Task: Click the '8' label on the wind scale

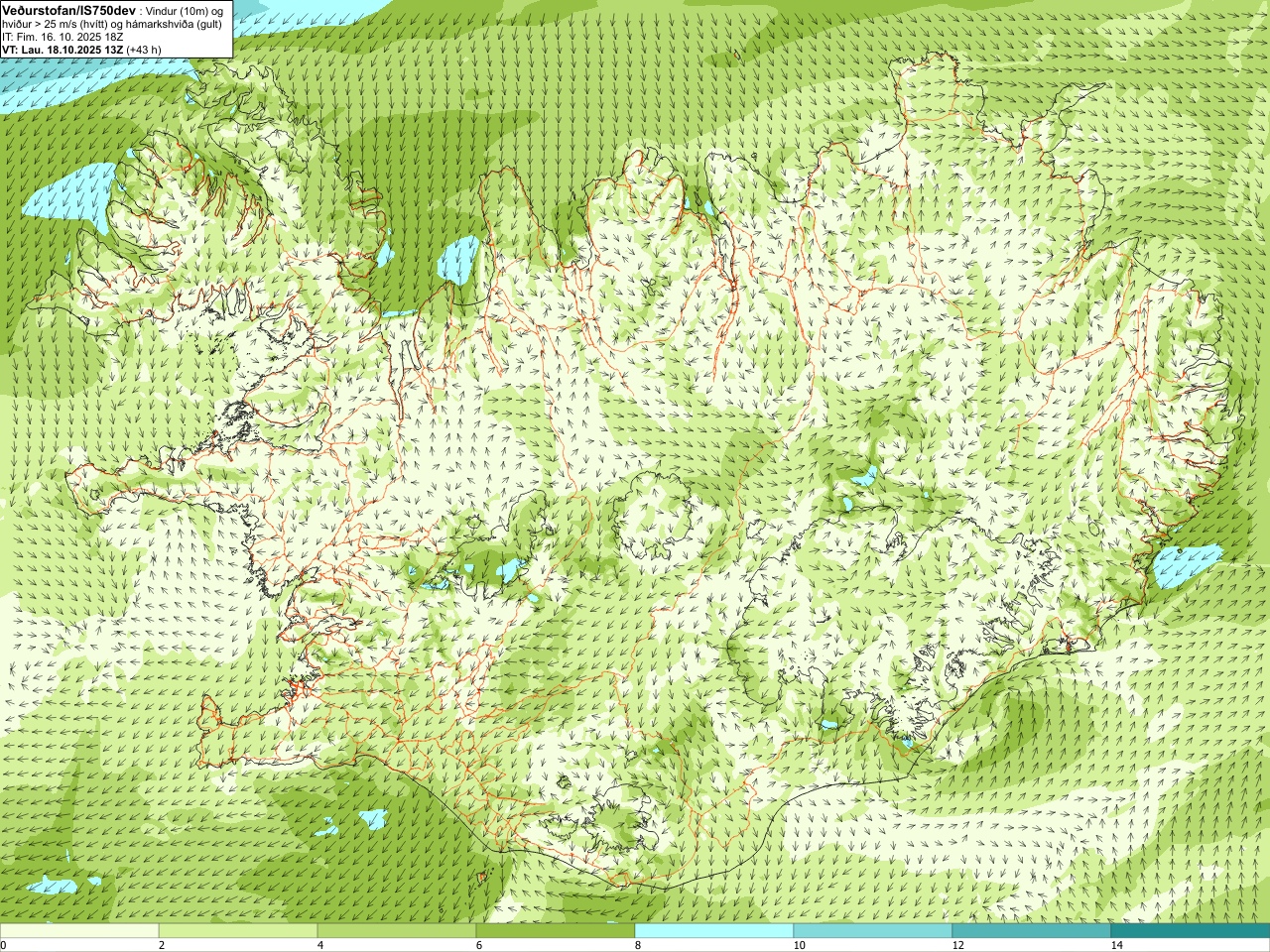Action: [638, 945]
